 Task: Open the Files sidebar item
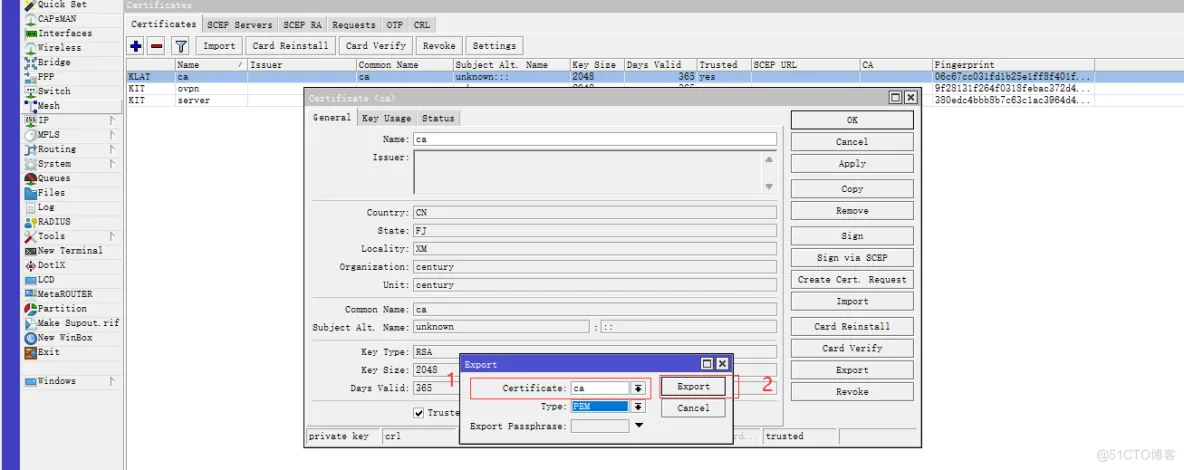[x=51, y=193]
